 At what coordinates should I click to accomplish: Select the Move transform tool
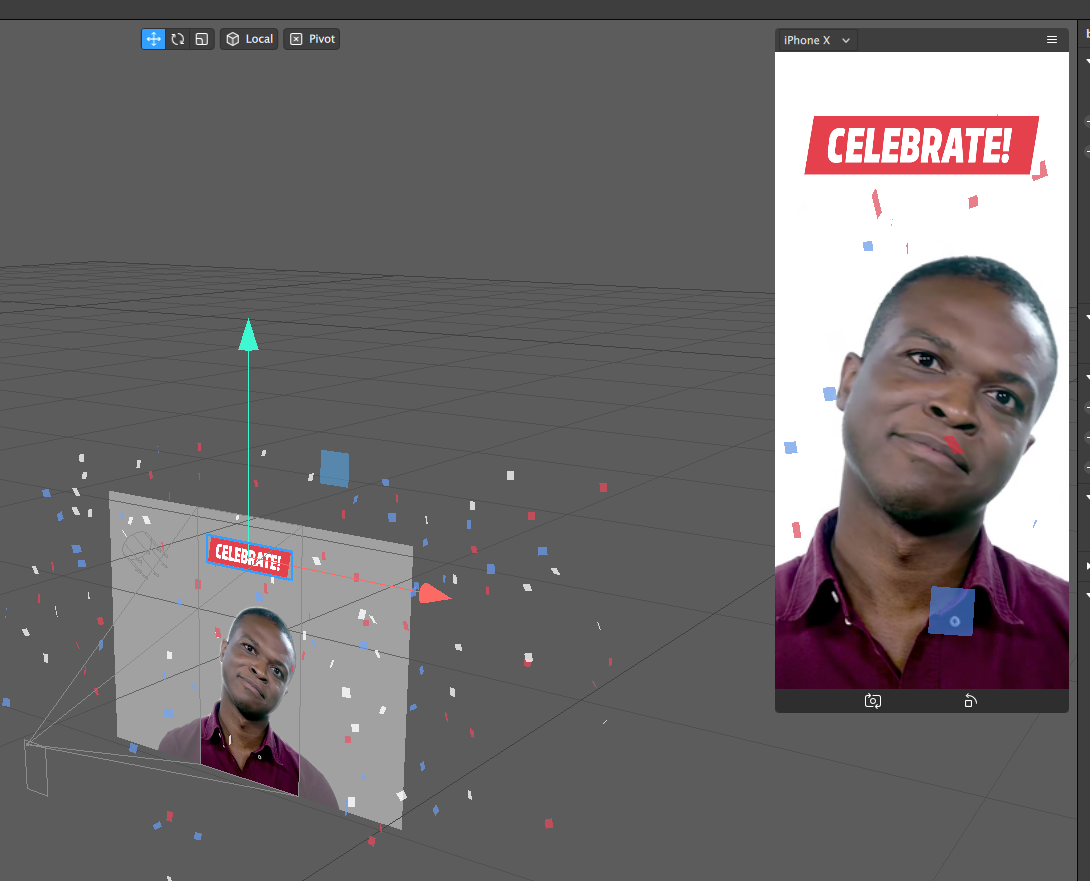click(153, 39)
